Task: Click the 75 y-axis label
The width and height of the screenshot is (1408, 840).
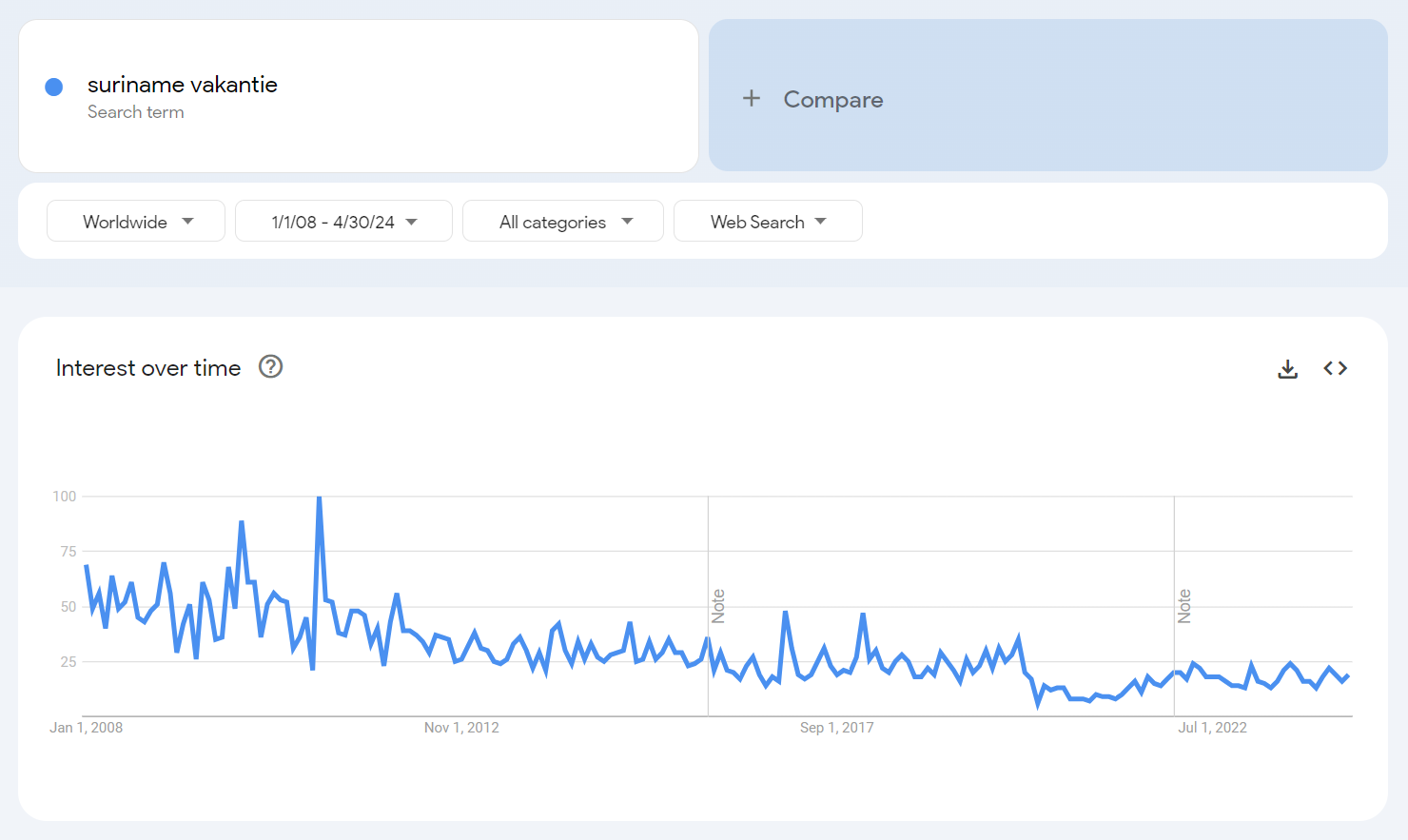Action: click(68, 552)
